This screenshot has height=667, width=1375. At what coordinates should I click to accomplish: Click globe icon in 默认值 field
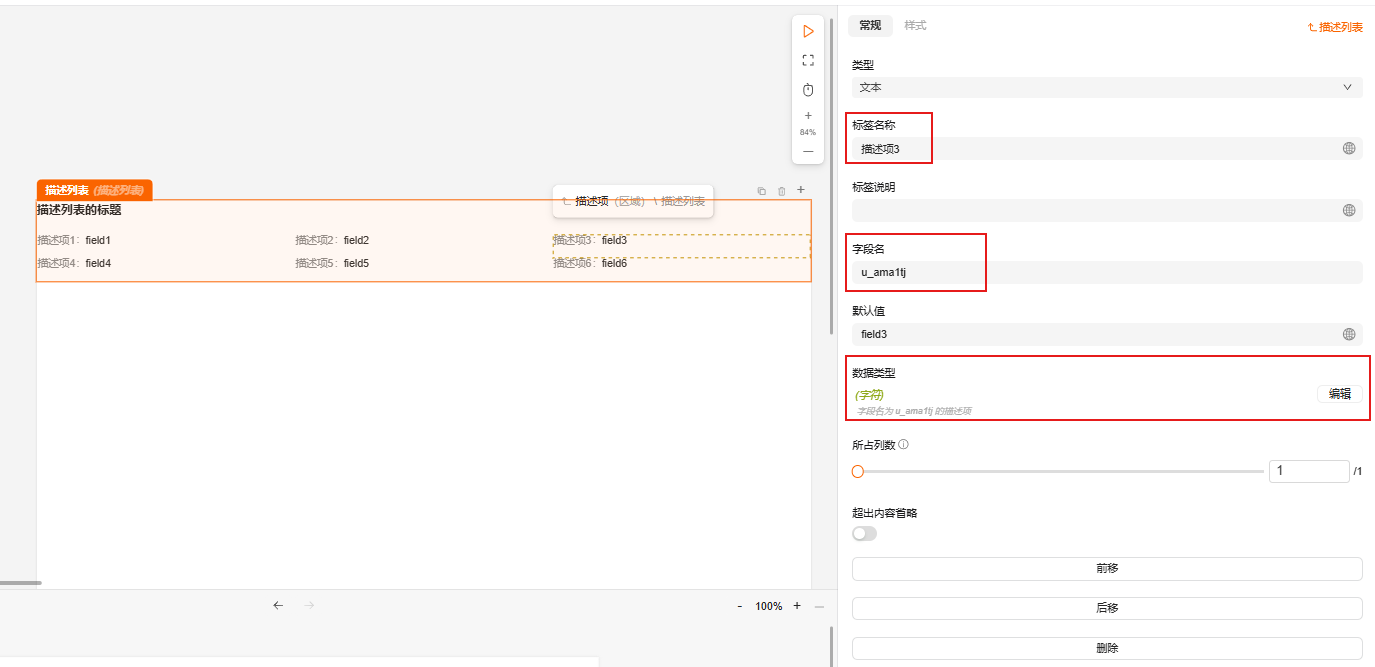click(1348, 335)
